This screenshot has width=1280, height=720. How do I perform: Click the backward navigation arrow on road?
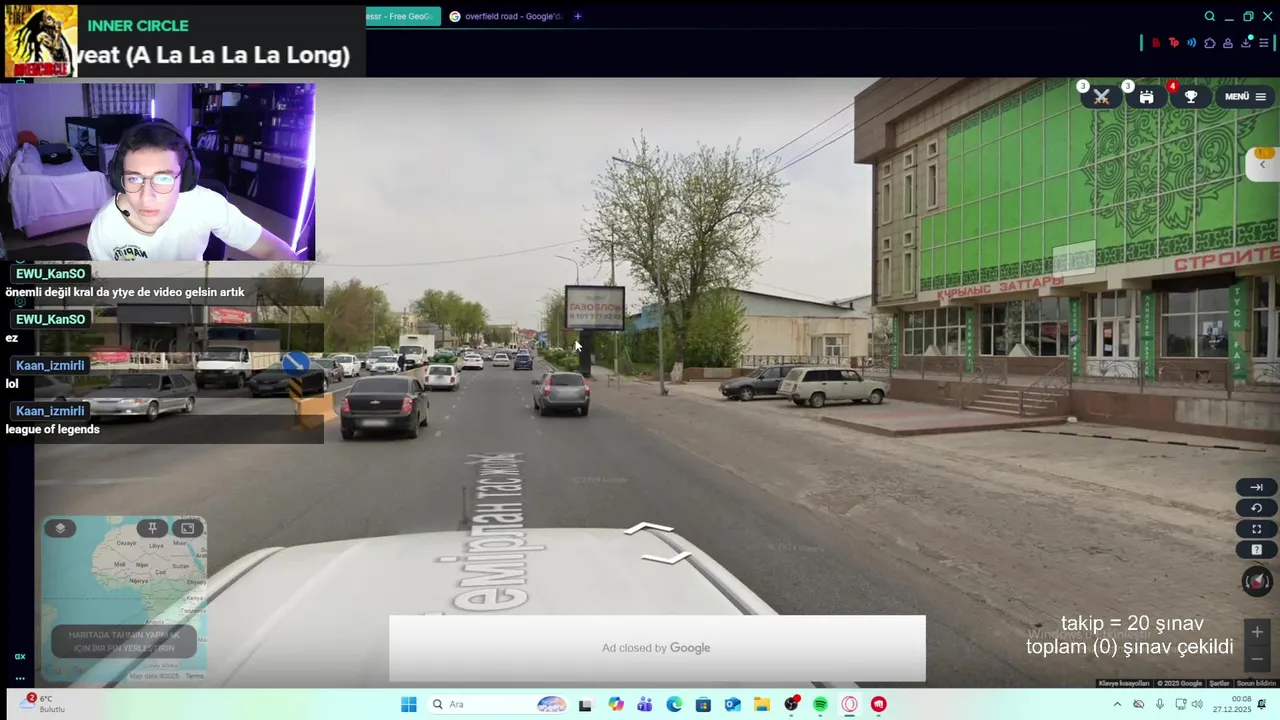(666, 557)
